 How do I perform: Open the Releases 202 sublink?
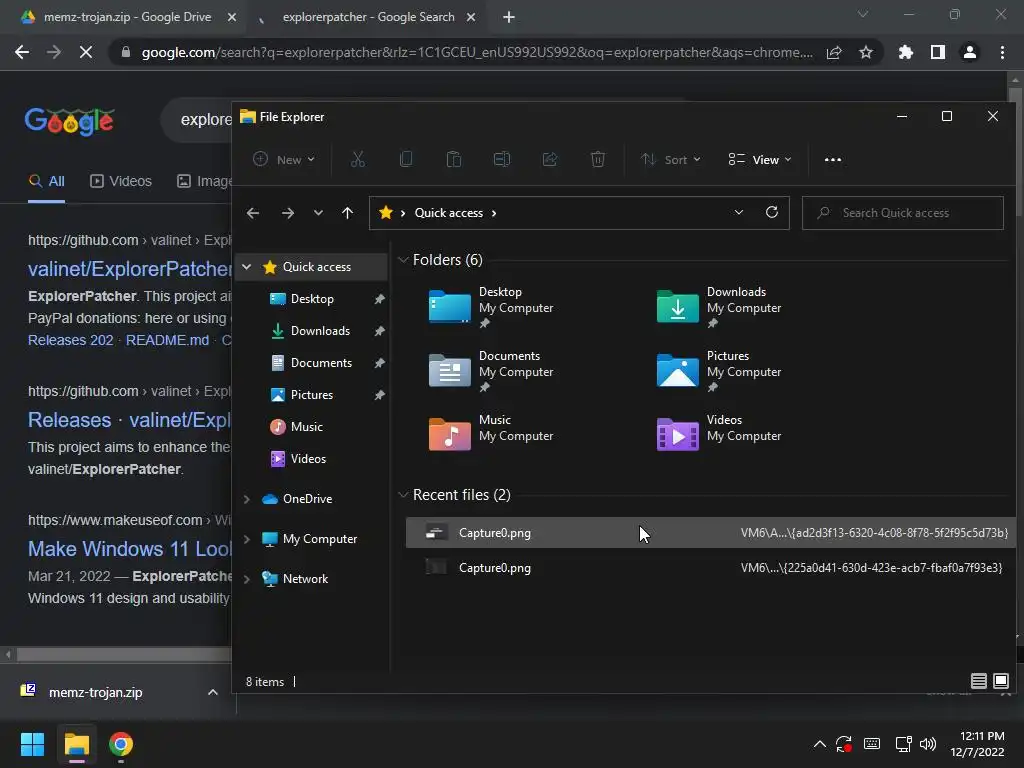[x=71, y=340]
